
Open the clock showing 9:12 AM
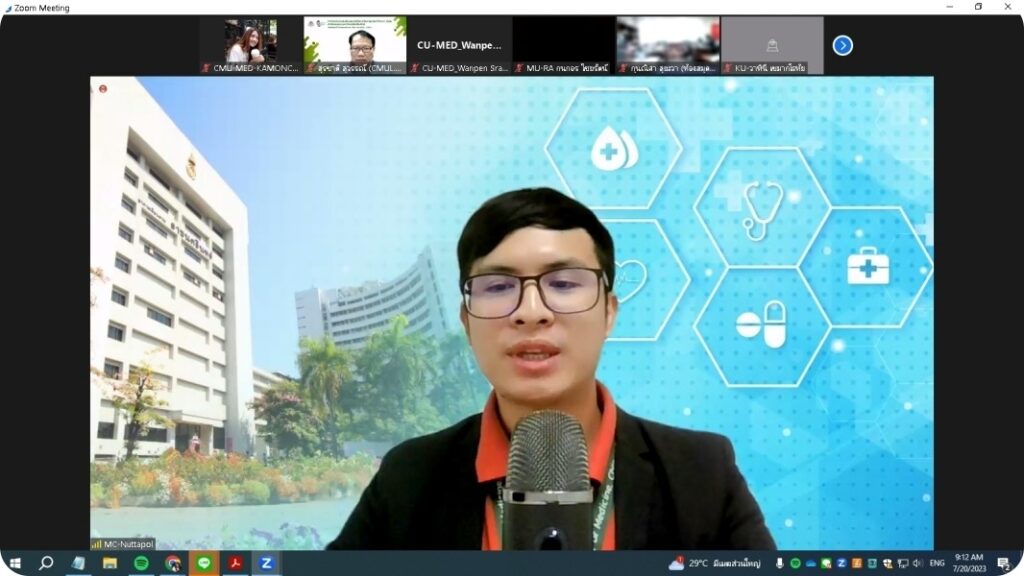tap(969, 563)
